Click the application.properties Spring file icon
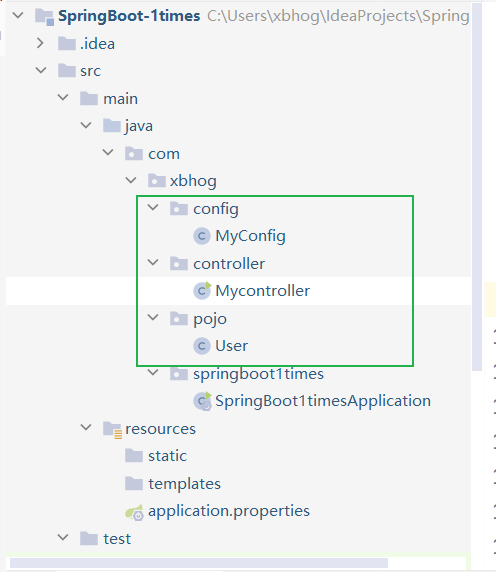Image resolution: width=496 pixels, height=572 pixels. [134, 512]
